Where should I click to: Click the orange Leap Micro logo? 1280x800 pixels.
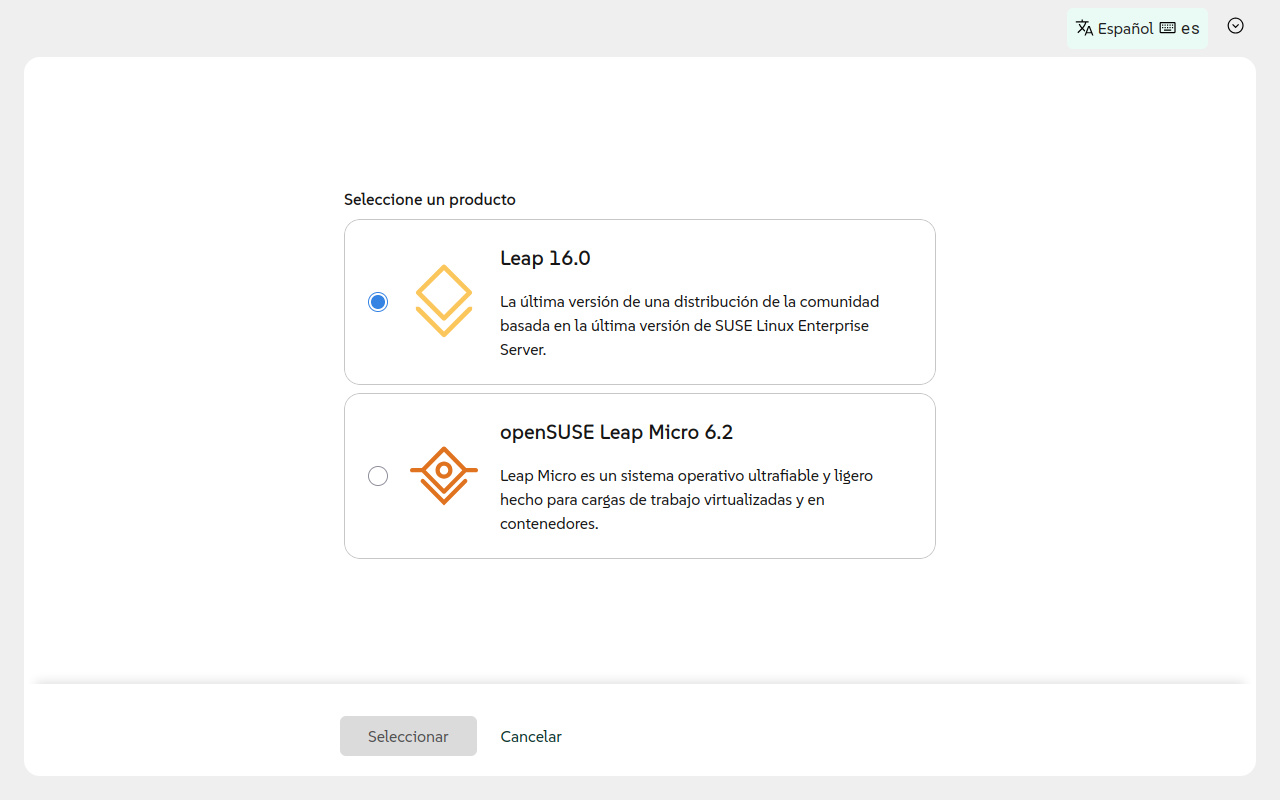(x=443, y=475)
